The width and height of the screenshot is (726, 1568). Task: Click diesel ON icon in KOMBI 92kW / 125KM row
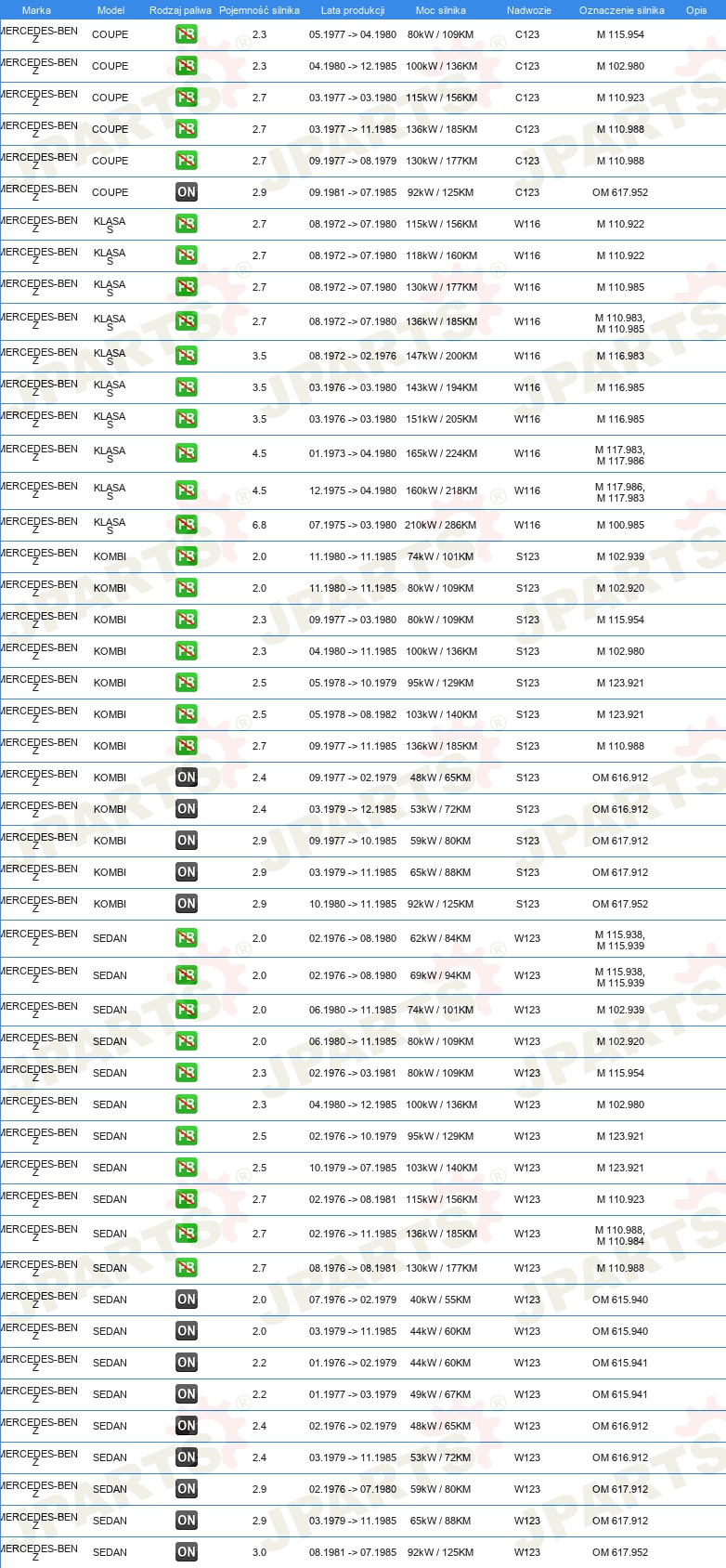tap(187, 904)
